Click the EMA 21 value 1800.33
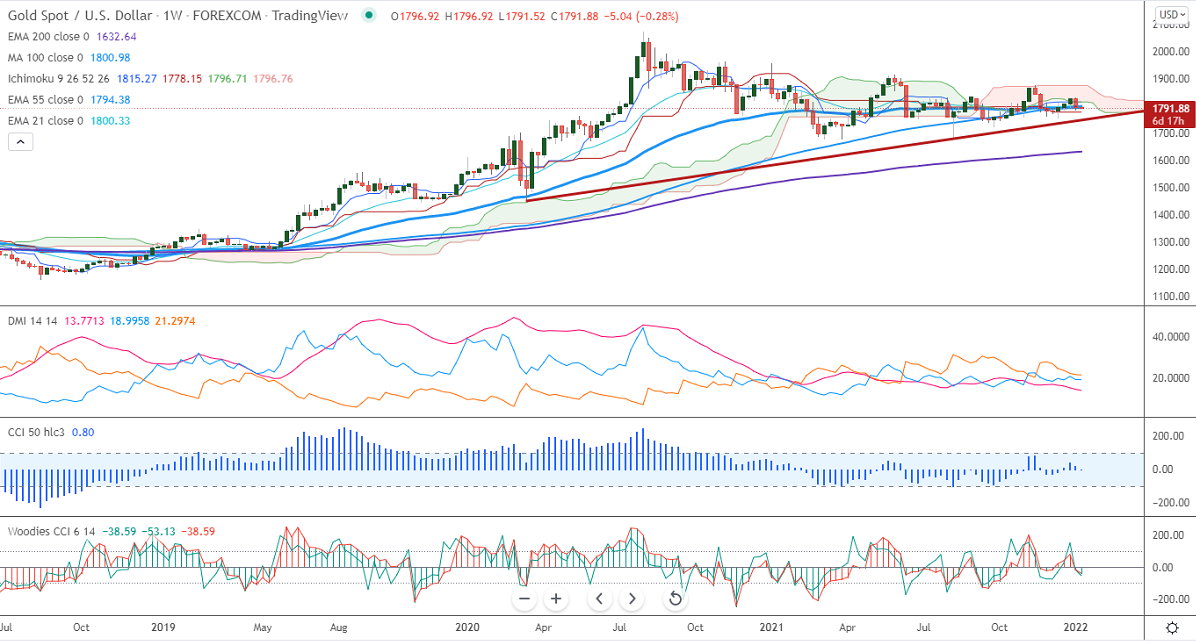Screen dimensions: 1196x644 click(x=110, y=121)
